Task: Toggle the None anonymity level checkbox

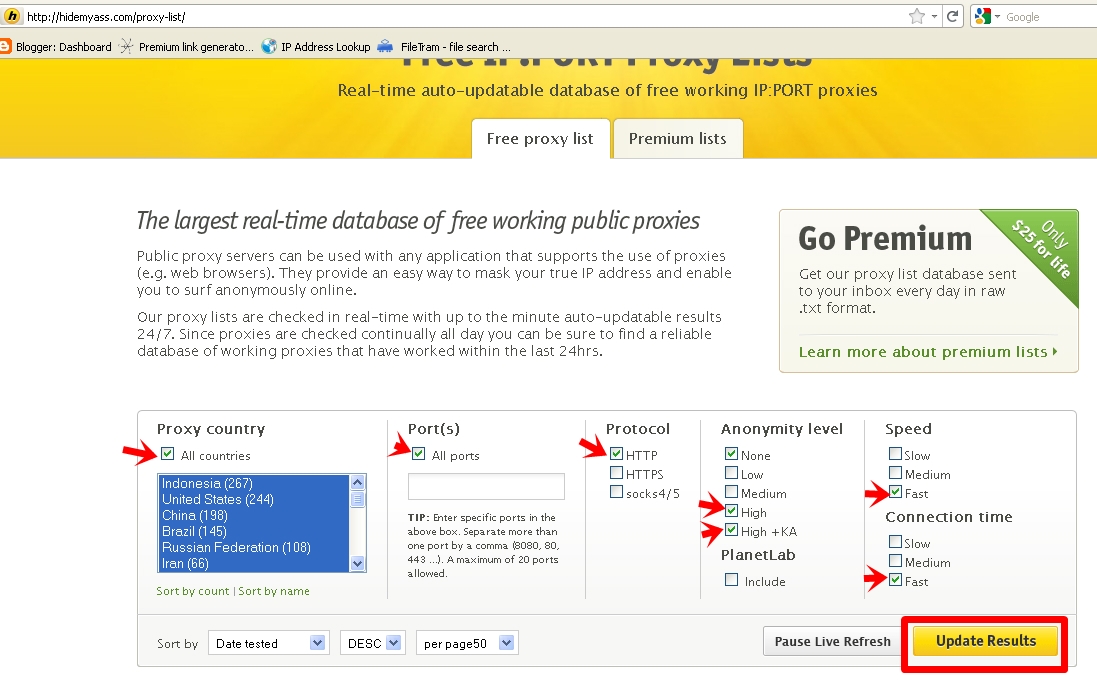Action: pos(732,454)
